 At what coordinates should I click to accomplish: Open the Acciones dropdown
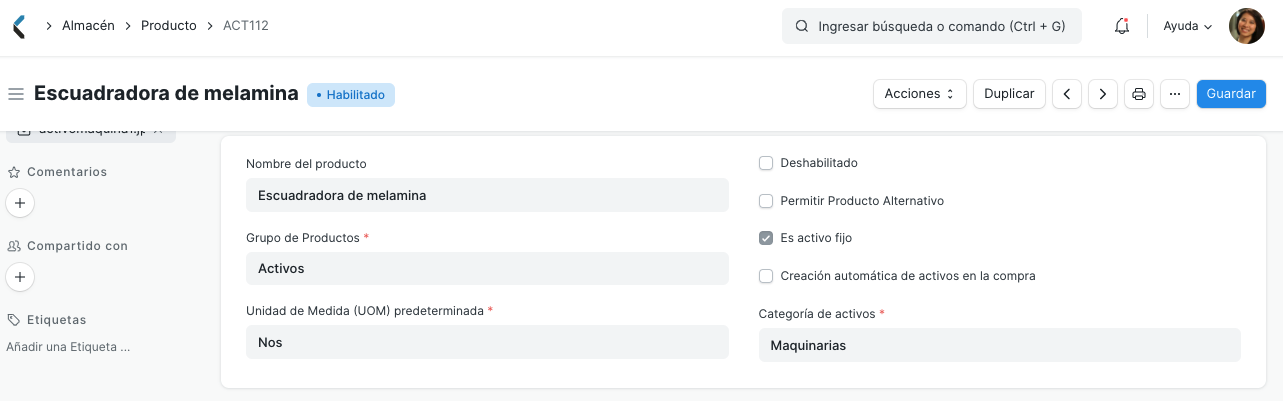click(919, 94)
